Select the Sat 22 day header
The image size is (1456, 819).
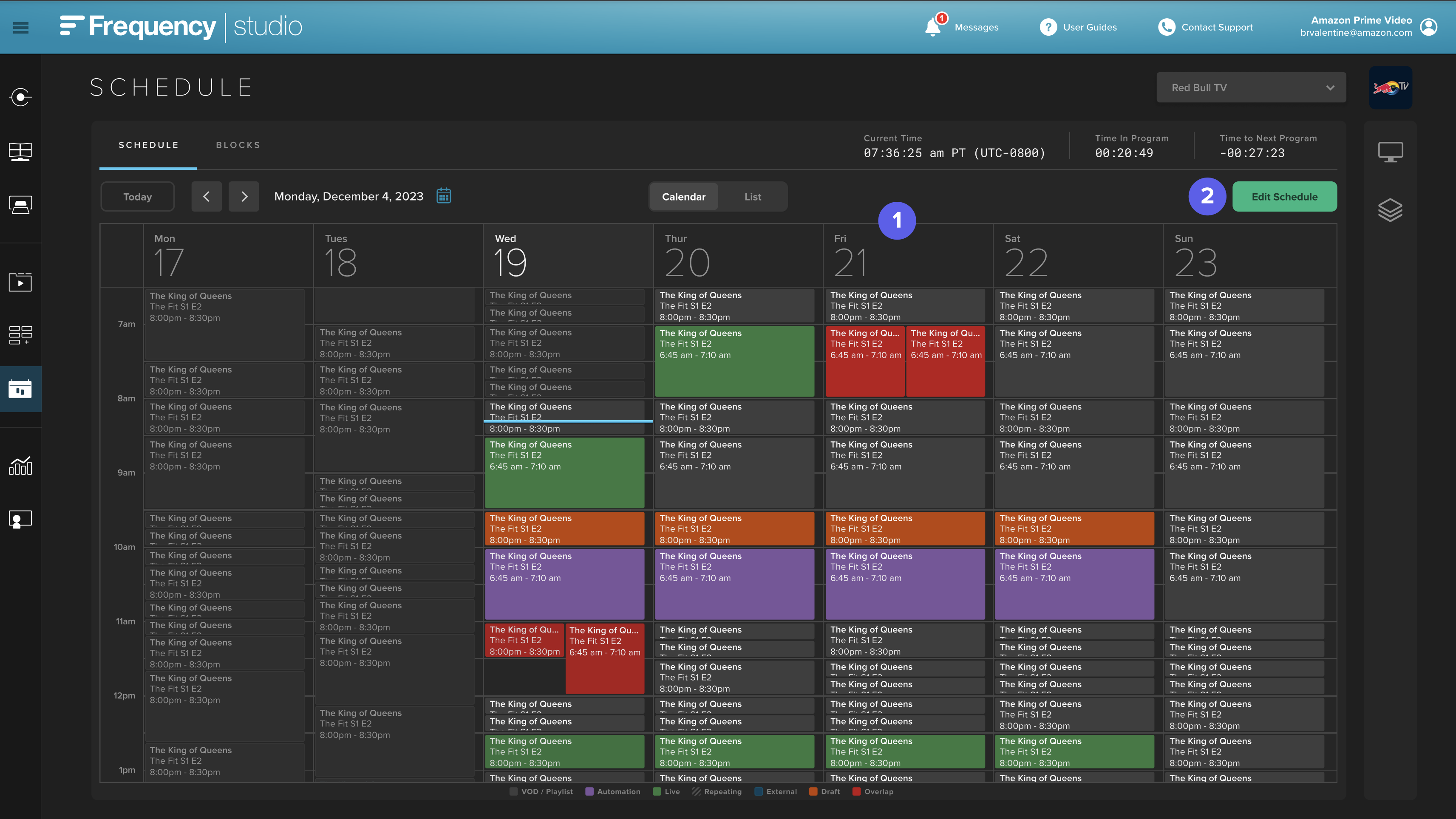1079,255
